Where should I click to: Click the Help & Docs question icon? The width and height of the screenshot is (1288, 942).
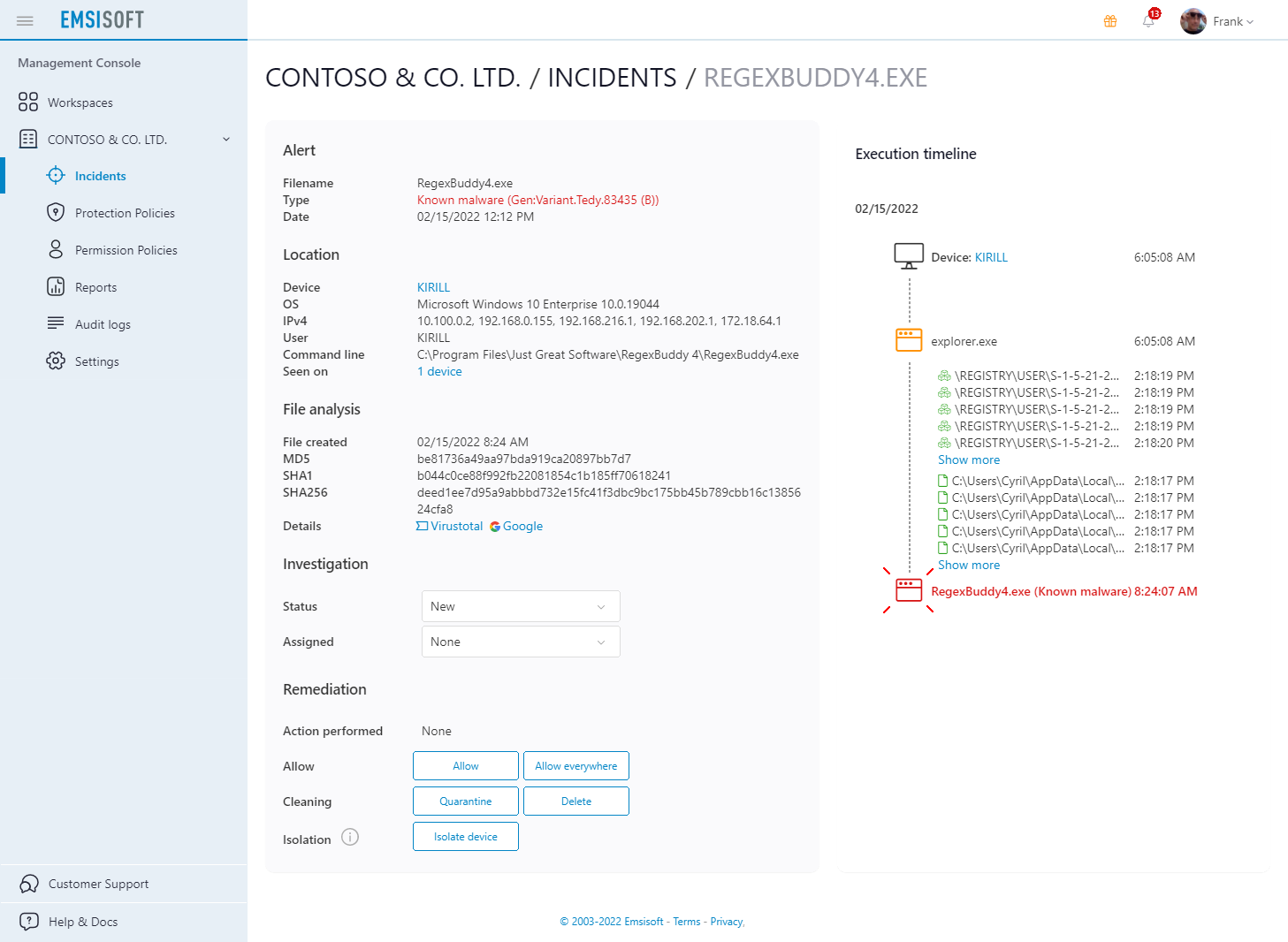(x=29, y=922)
